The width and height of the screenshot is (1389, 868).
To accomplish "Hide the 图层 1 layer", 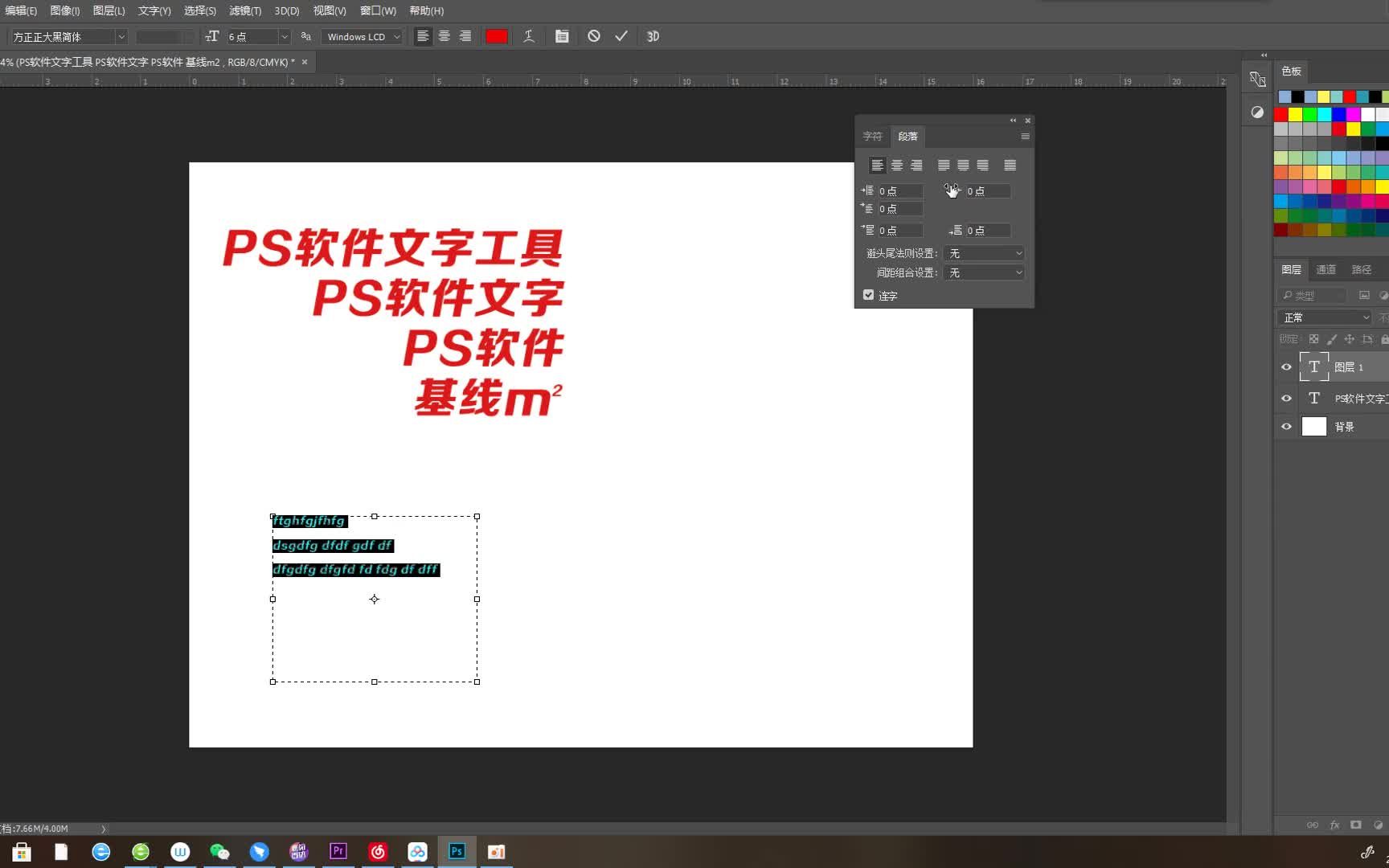I will pyautogui.click(x=1286, y=366).
